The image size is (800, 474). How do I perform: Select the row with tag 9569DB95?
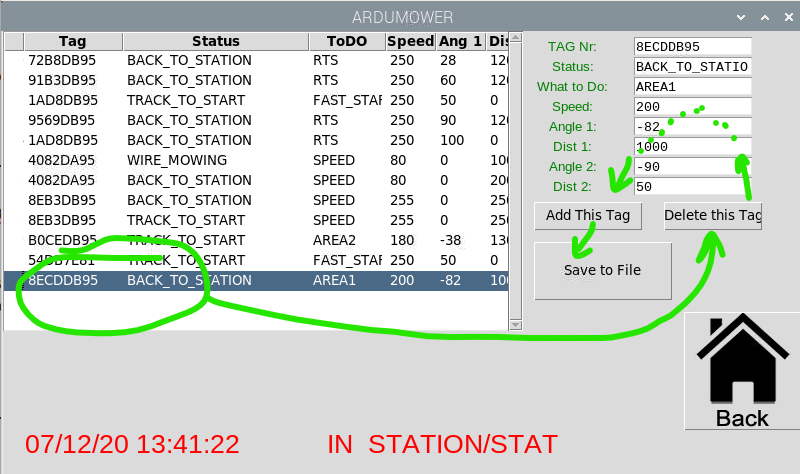tap(256, 120)
